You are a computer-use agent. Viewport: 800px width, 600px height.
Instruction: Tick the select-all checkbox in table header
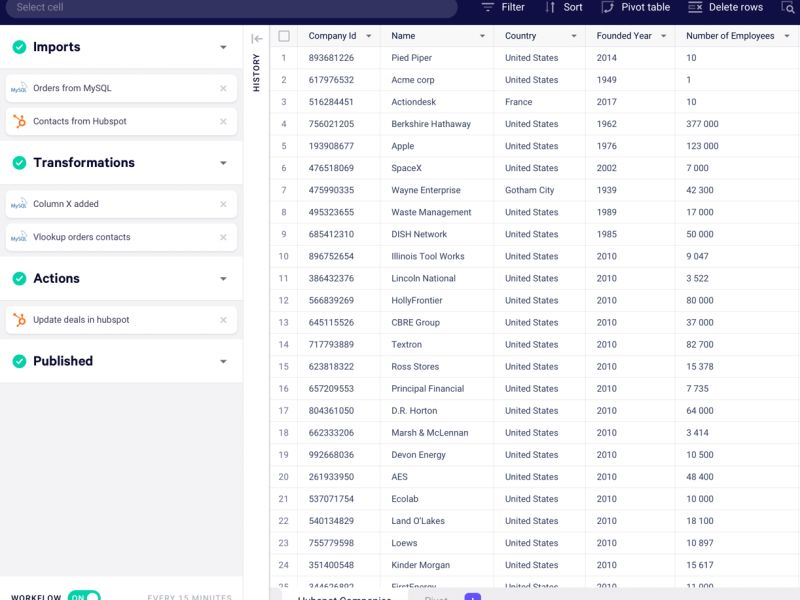pos(284,36)
